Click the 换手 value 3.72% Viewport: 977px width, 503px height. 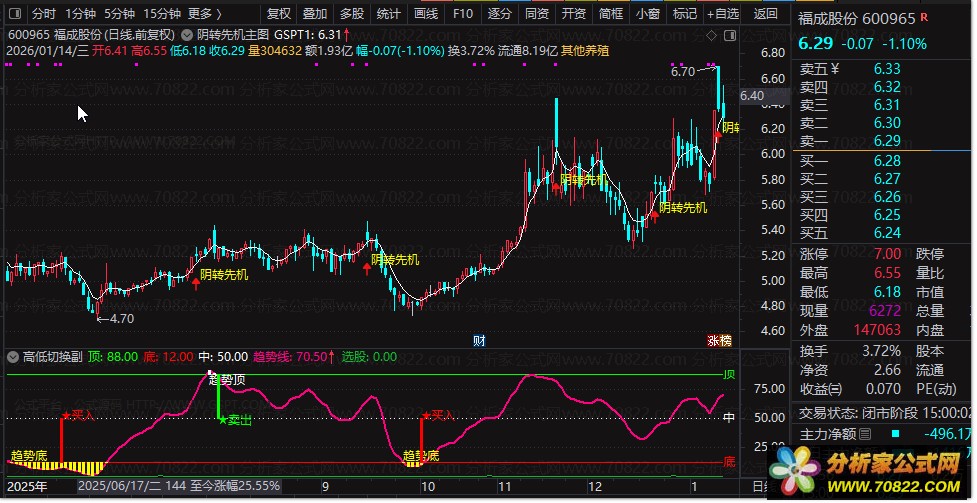[x=881, y=351]
